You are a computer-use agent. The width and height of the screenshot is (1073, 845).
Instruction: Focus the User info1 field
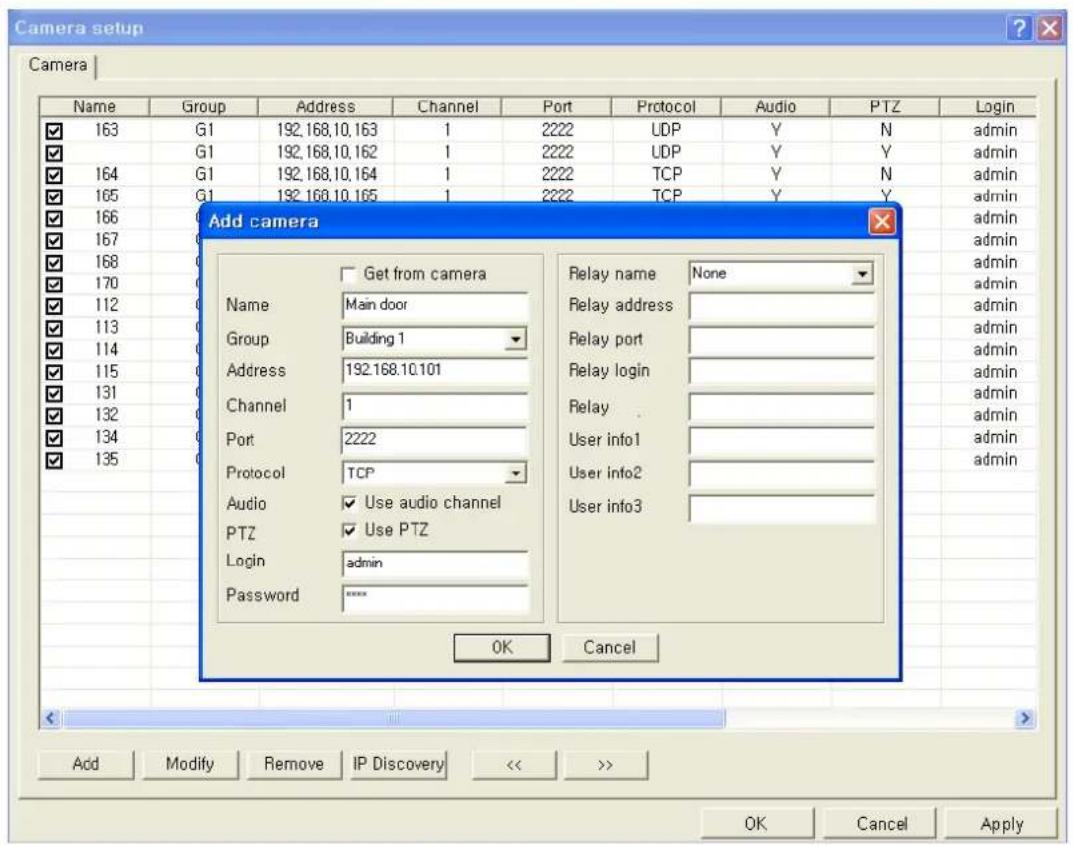(x=781, y=440)
